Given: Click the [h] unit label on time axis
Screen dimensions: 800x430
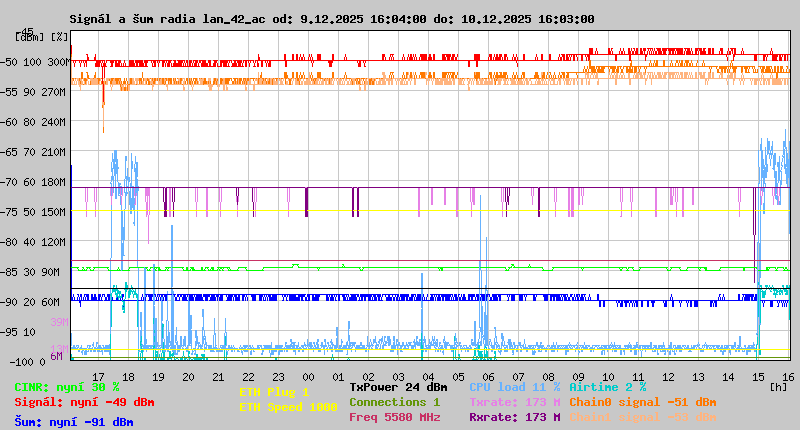Looking at the screenshot, I should 778,386.
